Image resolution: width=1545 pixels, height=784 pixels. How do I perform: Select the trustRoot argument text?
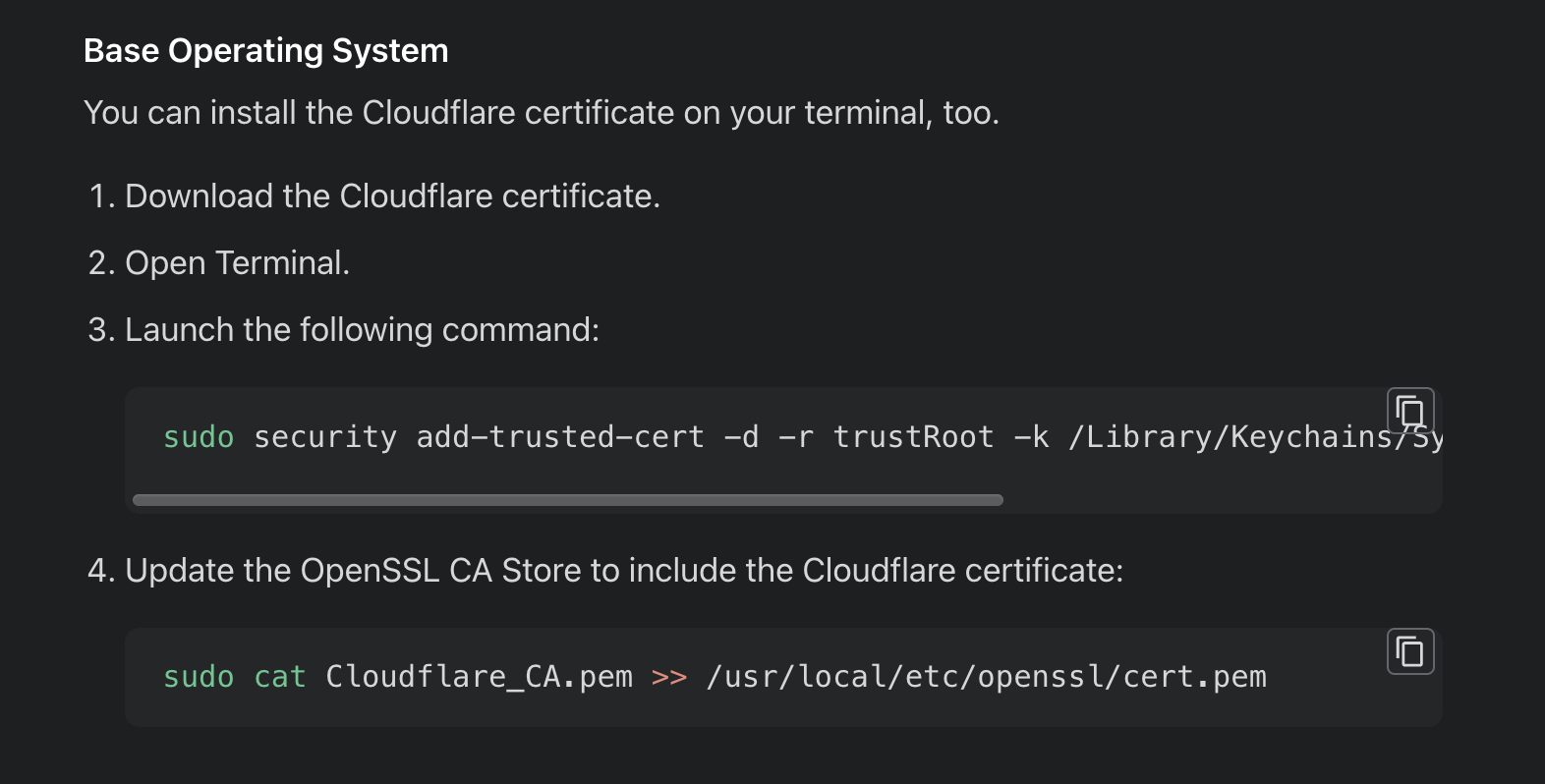point(913,436)
